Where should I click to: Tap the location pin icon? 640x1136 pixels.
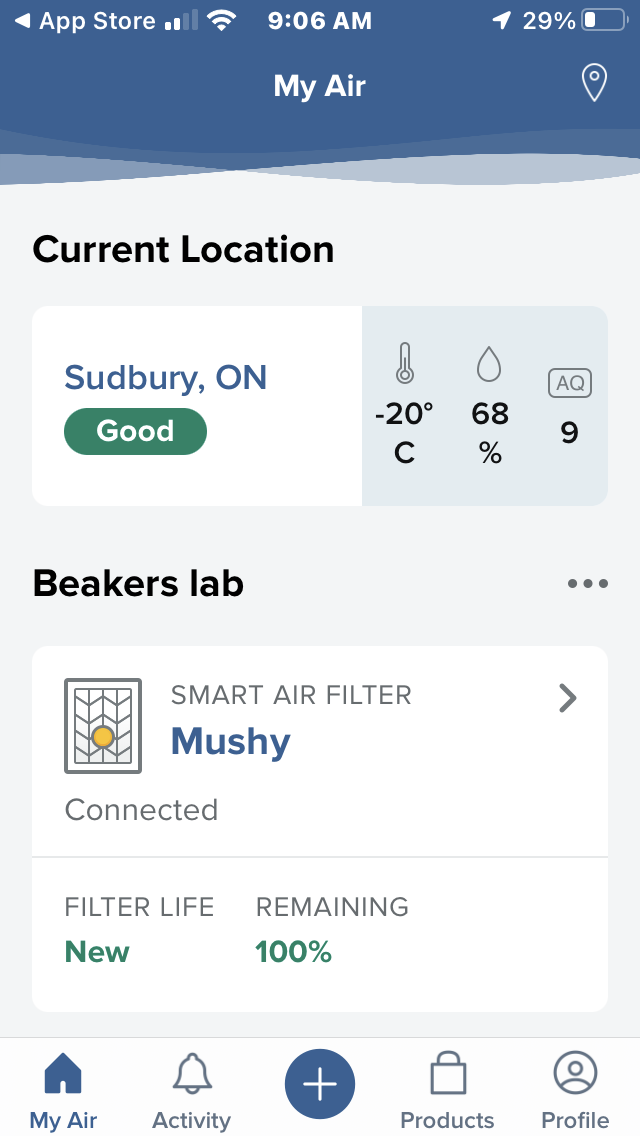click(595, 84)
